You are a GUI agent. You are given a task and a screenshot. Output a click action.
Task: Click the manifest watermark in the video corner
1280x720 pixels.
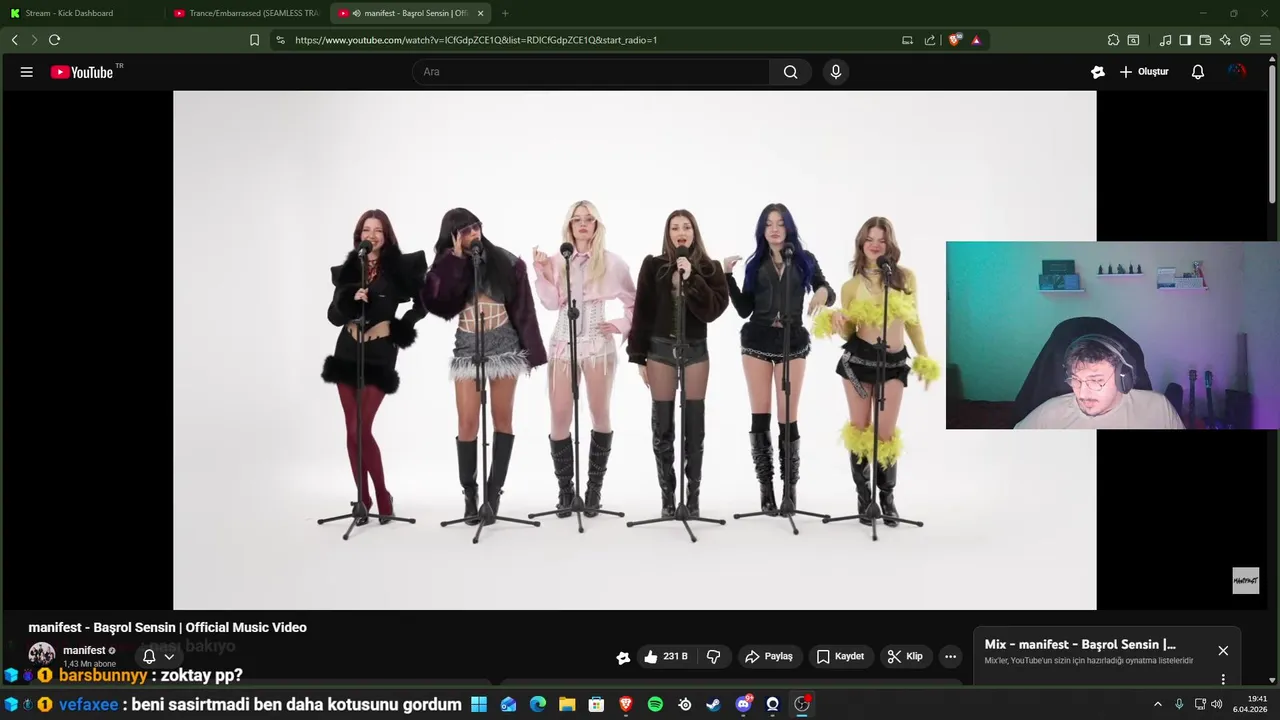click(x=1245, y=580)
